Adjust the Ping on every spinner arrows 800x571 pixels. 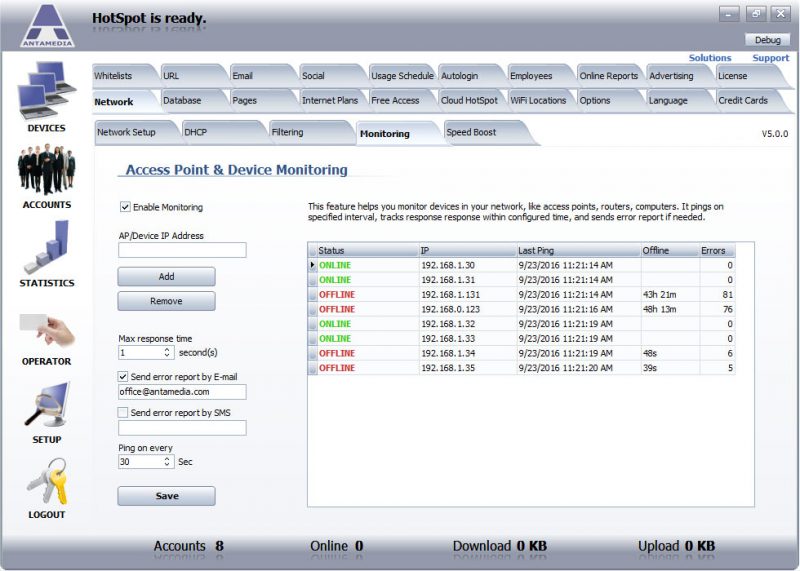(x=167, y=461)
